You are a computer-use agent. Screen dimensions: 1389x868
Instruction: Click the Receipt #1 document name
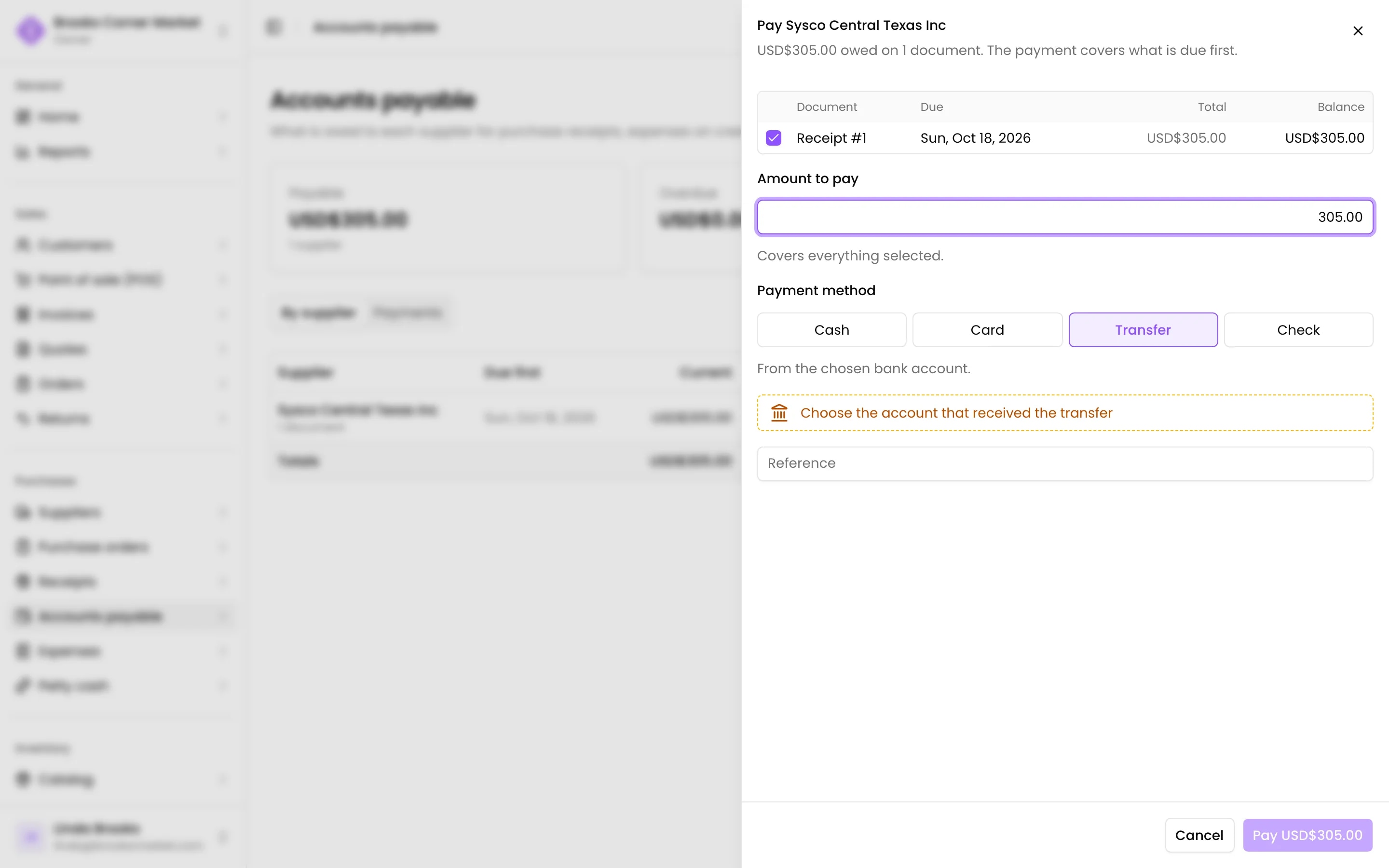tap(831, 138)
